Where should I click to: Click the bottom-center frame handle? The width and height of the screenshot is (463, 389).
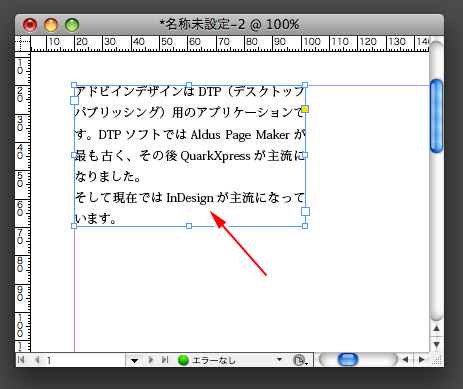click(189, 226)
